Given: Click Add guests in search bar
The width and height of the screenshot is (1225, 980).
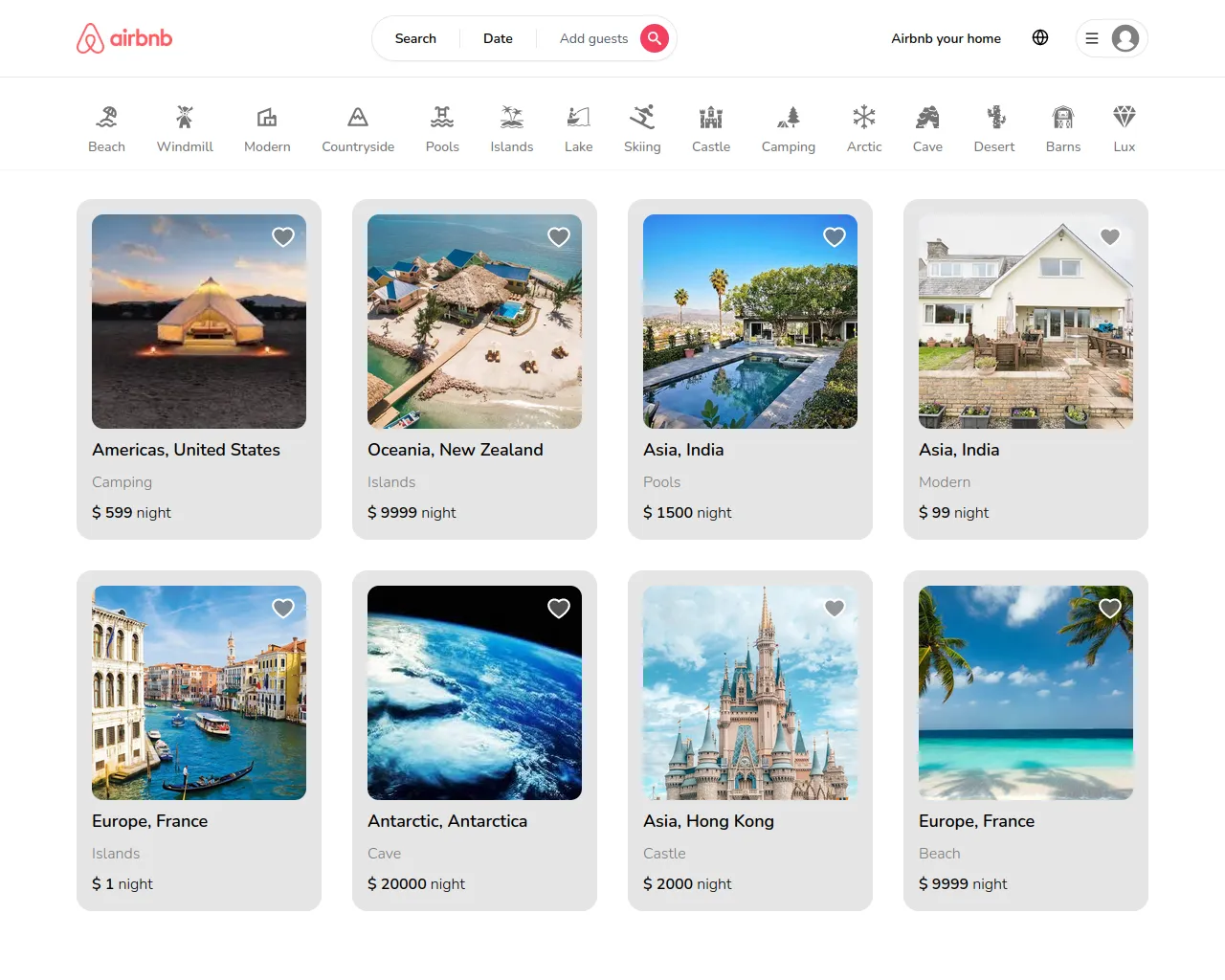Looking at the screenshot, I should pyautogui.click(x=593, y=38).
